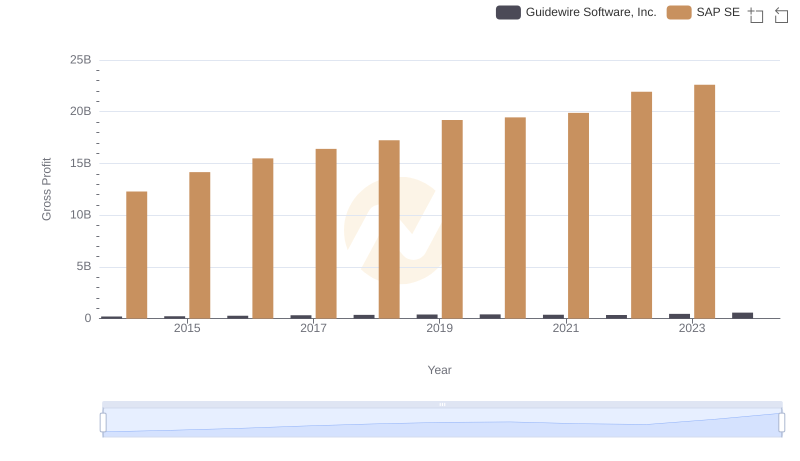This screenshot has width=800, height=461.
Task: Click the 25B y-axis label
Action: 81,60
